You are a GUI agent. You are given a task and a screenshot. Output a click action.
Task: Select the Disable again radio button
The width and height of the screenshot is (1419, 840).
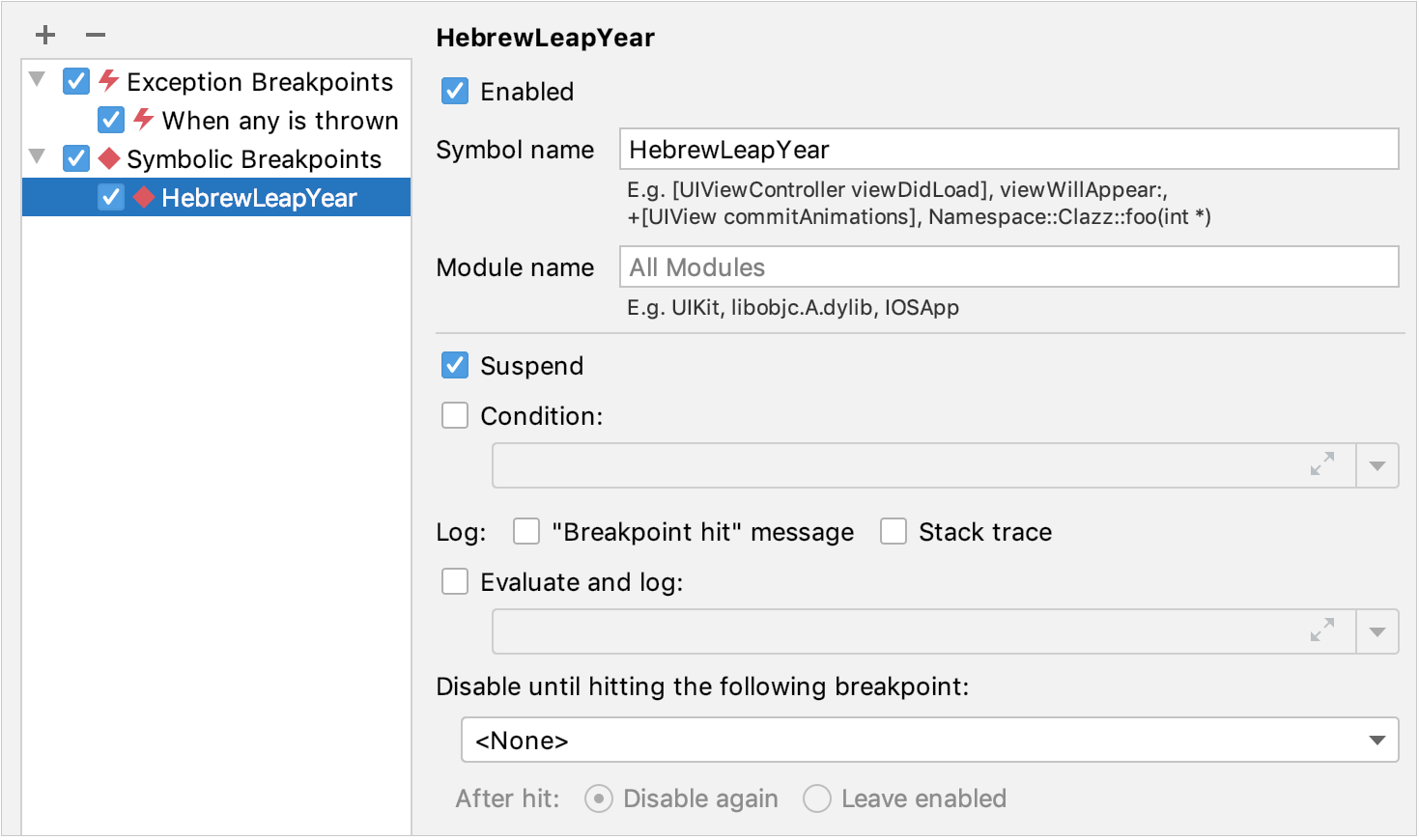click(x=598, y=798)
